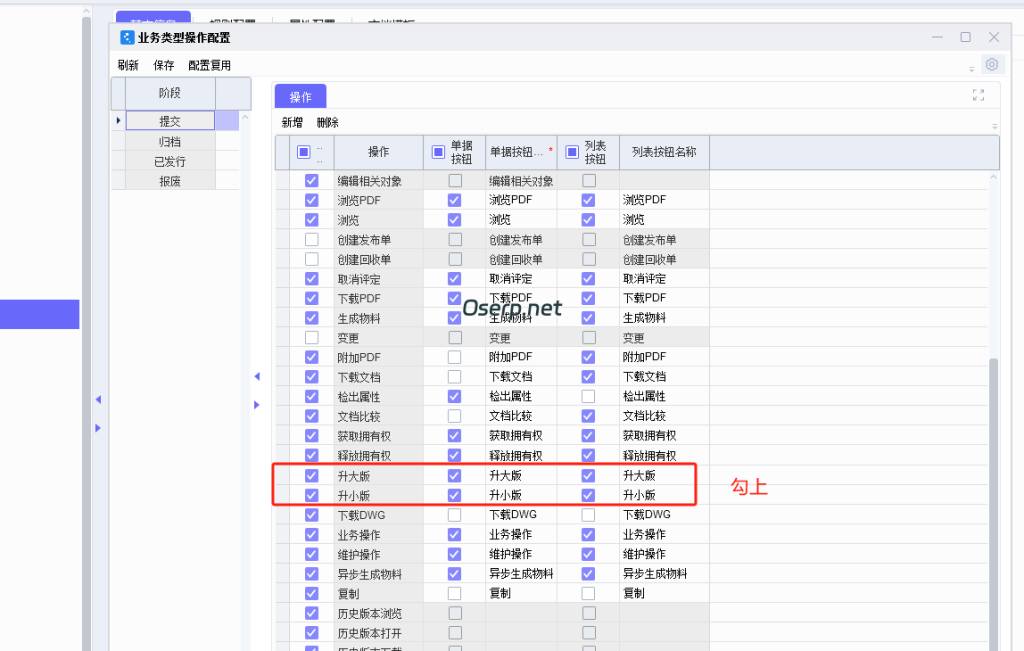Click the small right arrow beside the table
The height and width of the screenshot is (651, 1024).
coord(258,404)
